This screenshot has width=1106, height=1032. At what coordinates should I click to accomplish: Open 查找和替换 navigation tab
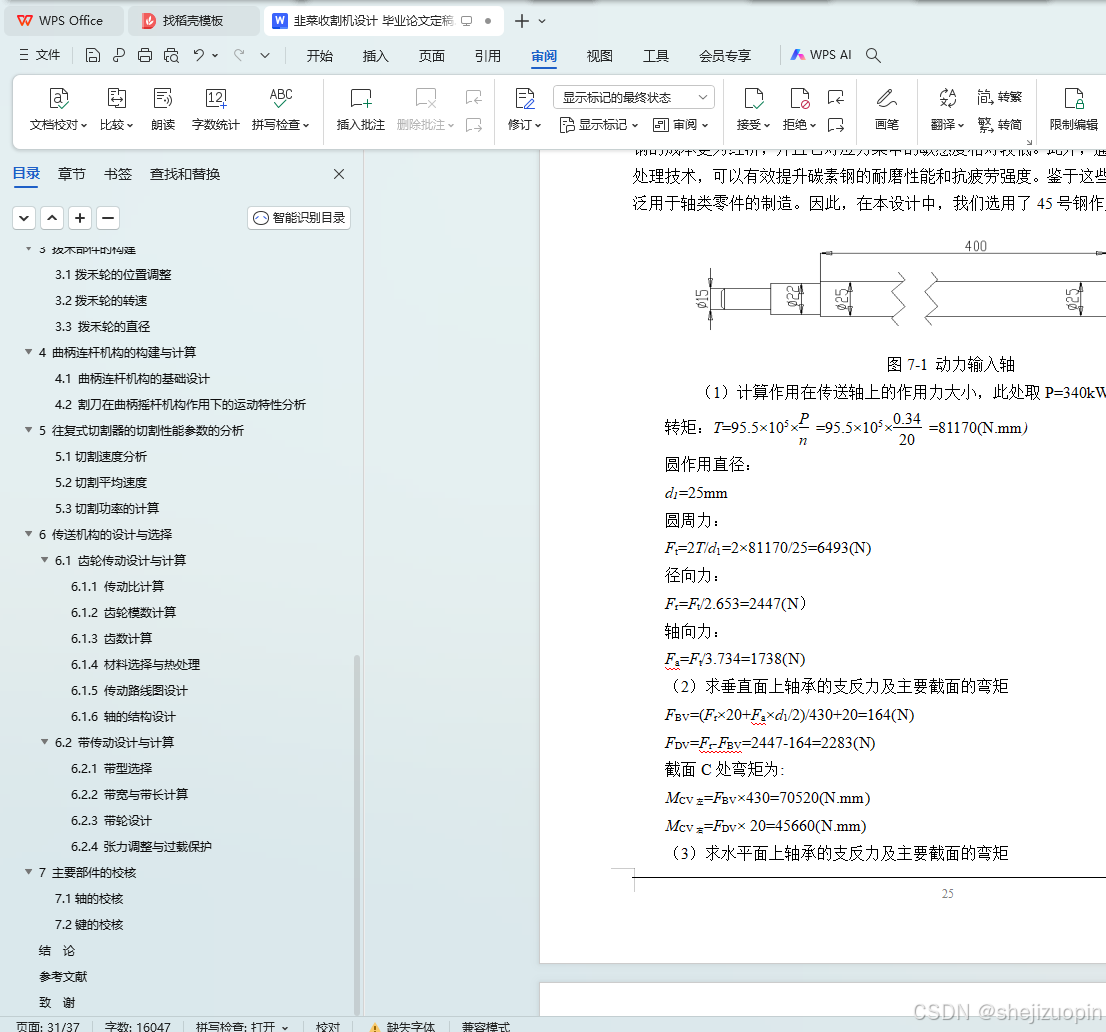185,174
